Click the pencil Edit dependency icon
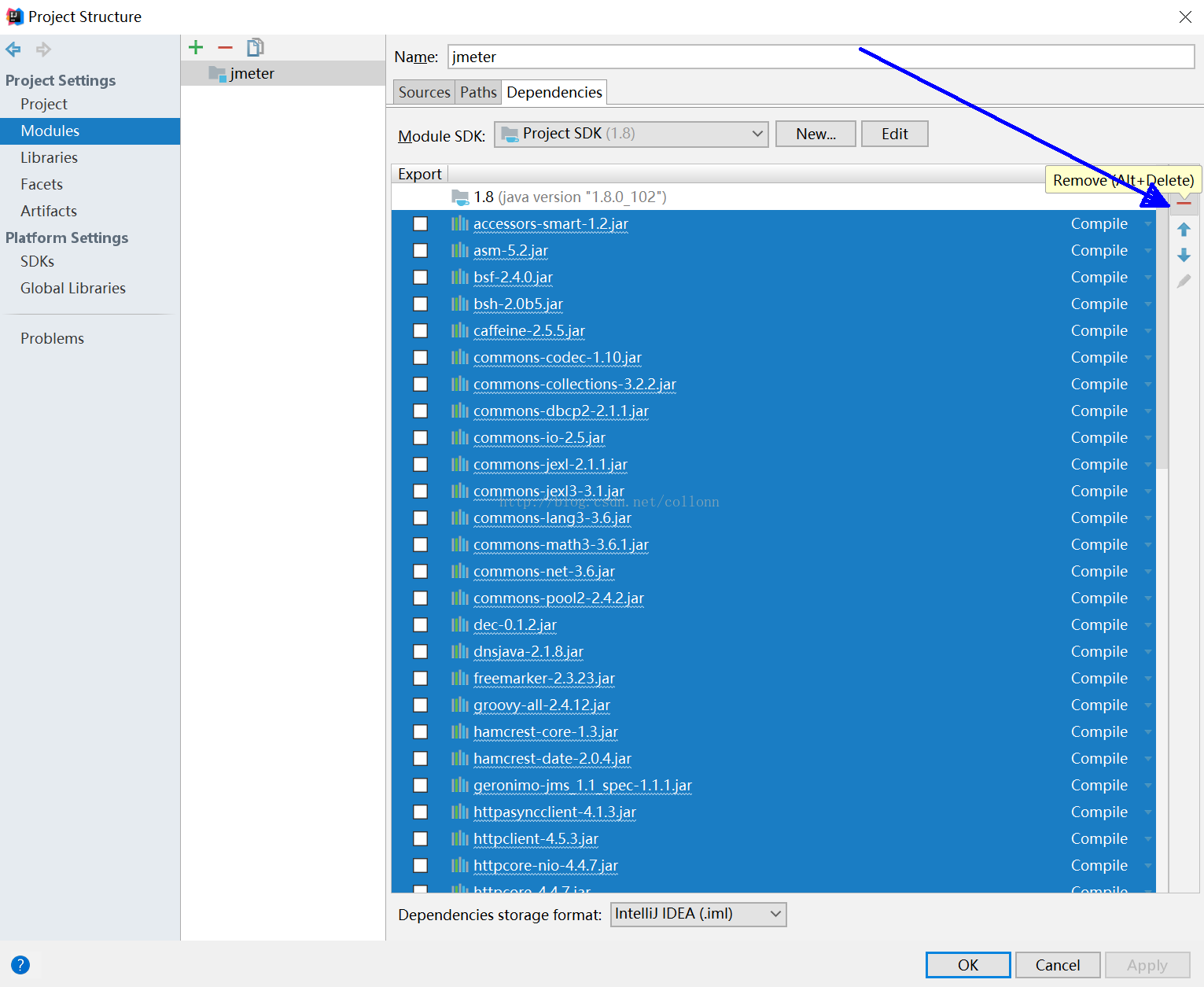The image size is (1204, 987). pos(1184,281)
